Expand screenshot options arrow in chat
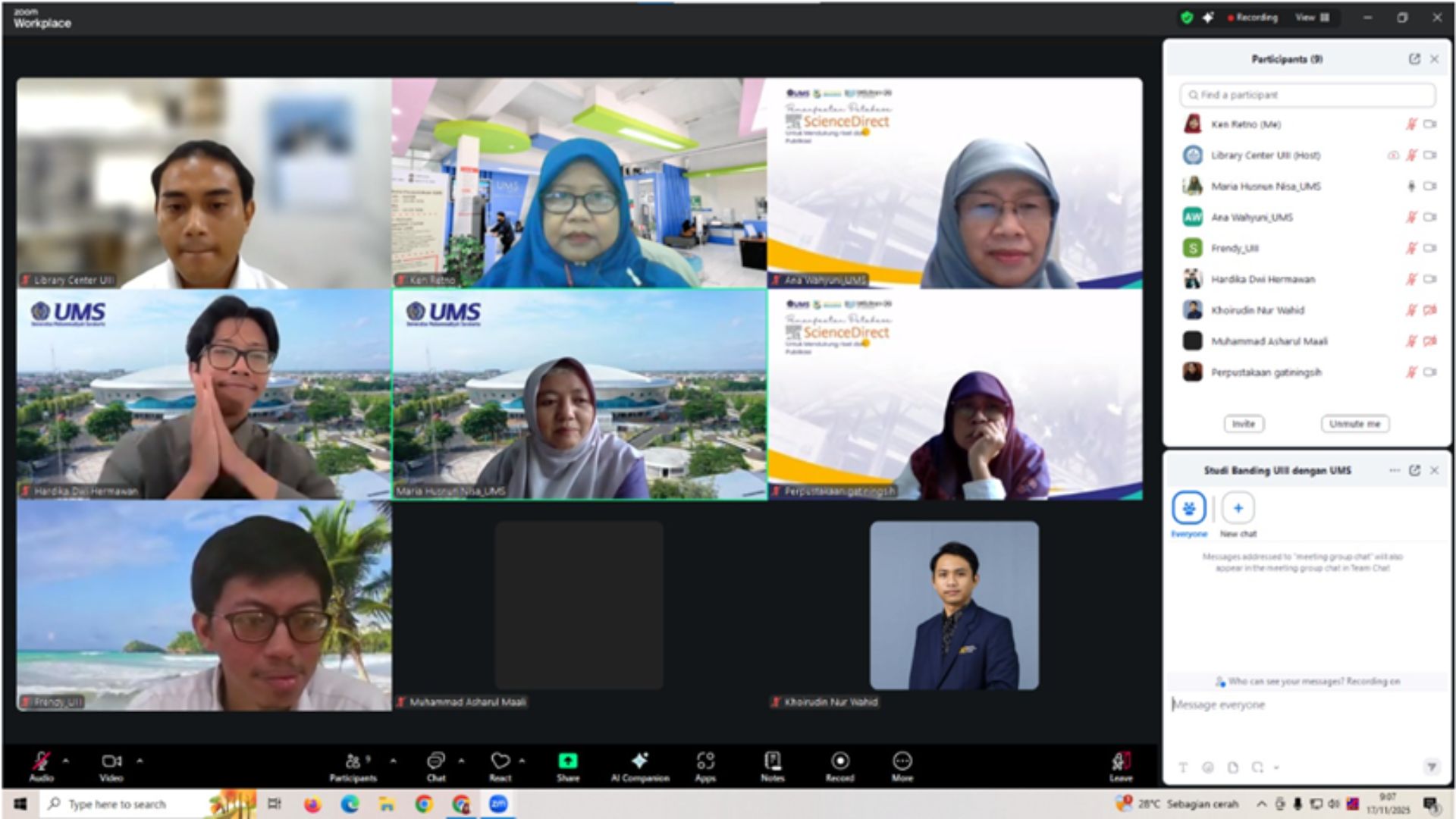 click(1276, 767)
